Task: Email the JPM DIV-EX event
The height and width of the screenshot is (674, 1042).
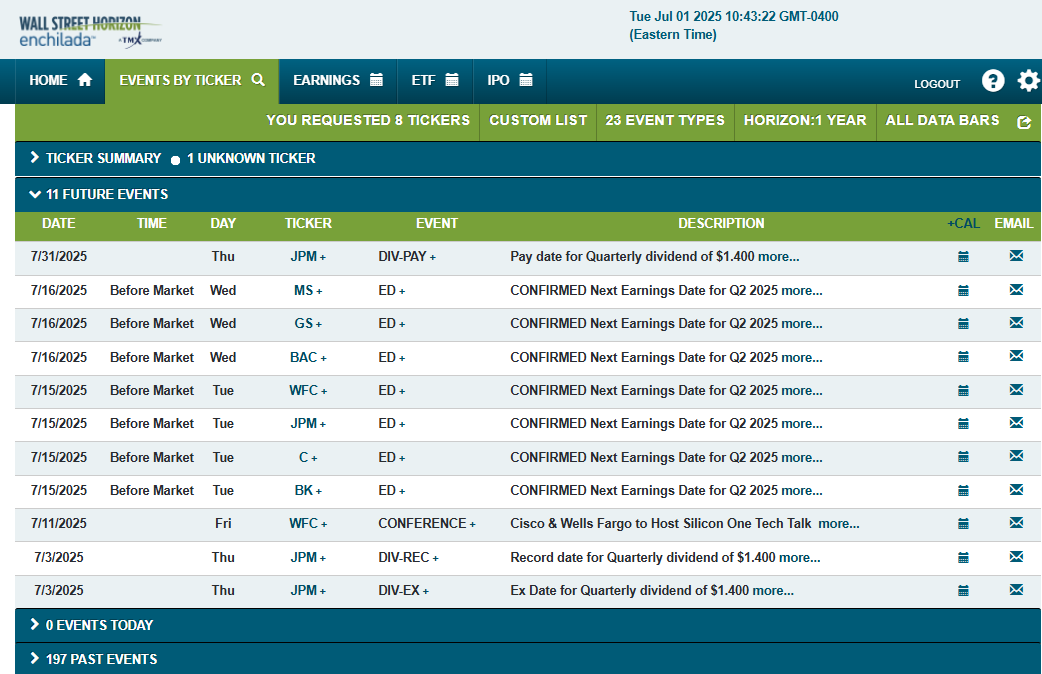Action: tap(1016, 590)
